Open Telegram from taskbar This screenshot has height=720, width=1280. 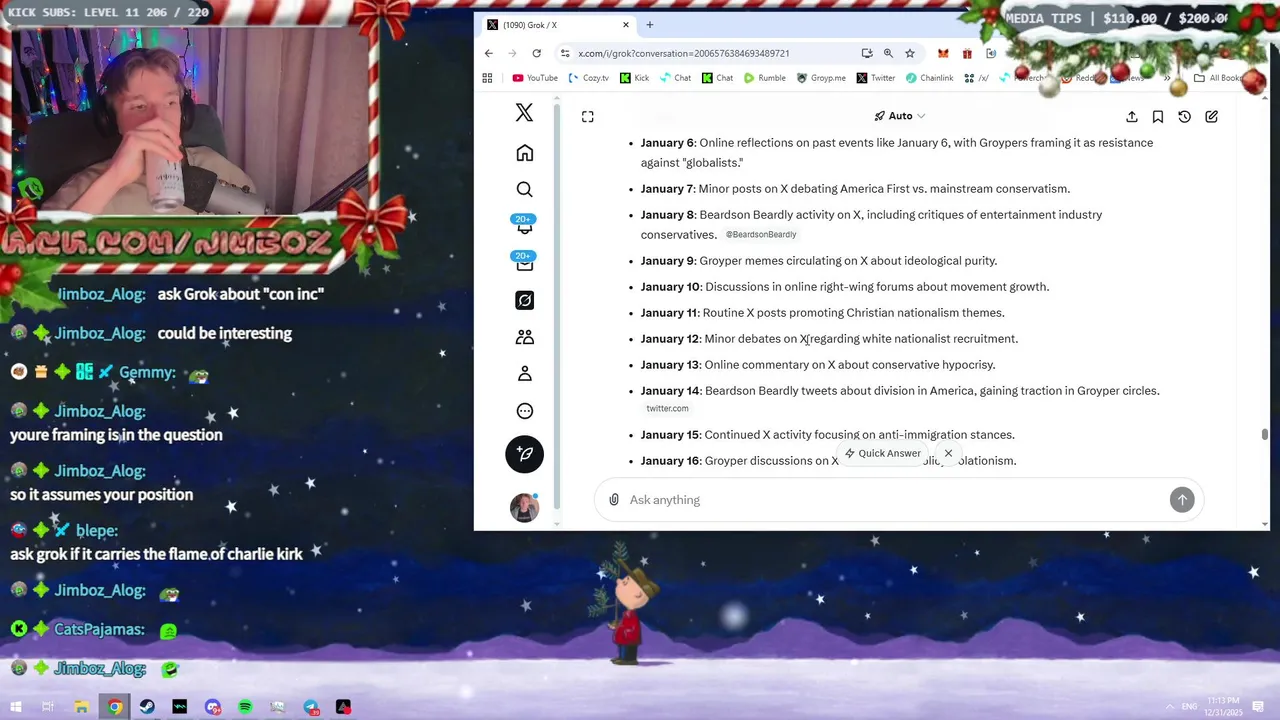point(311,707)
